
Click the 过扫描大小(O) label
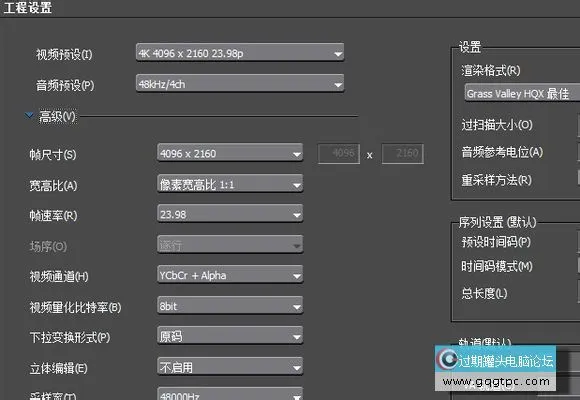coord(497,125)
